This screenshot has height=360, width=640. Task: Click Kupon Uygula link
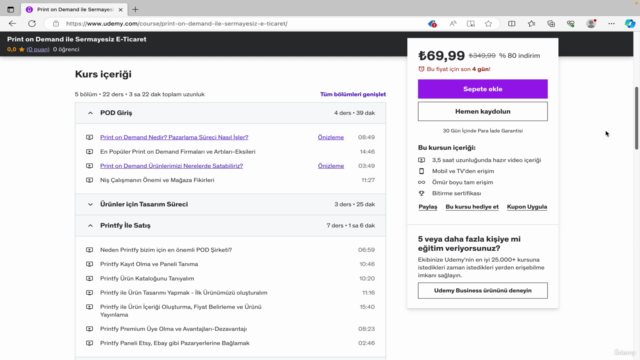(527, 207)
